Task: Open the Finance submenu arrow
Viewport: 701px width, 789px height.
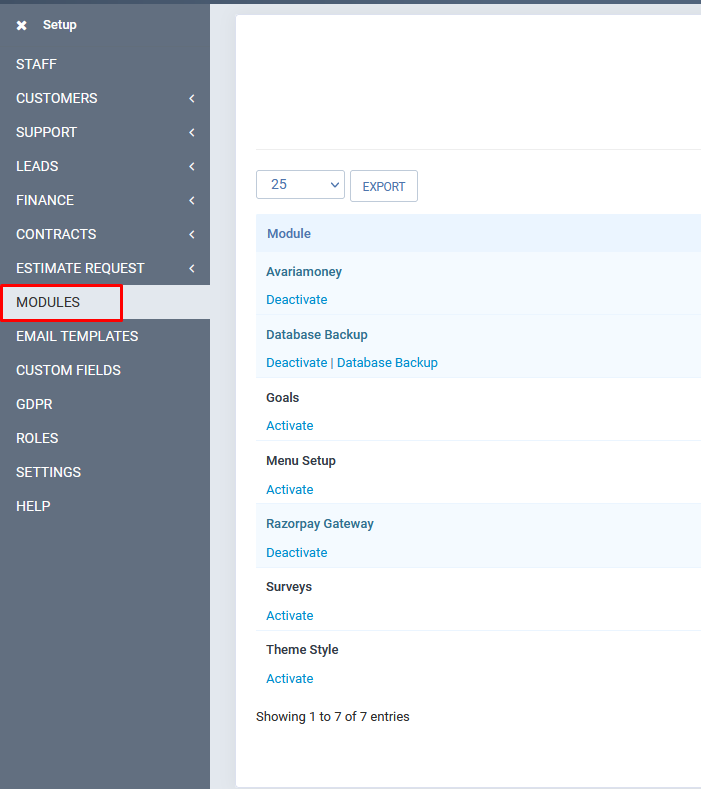Action: (191, 200)
